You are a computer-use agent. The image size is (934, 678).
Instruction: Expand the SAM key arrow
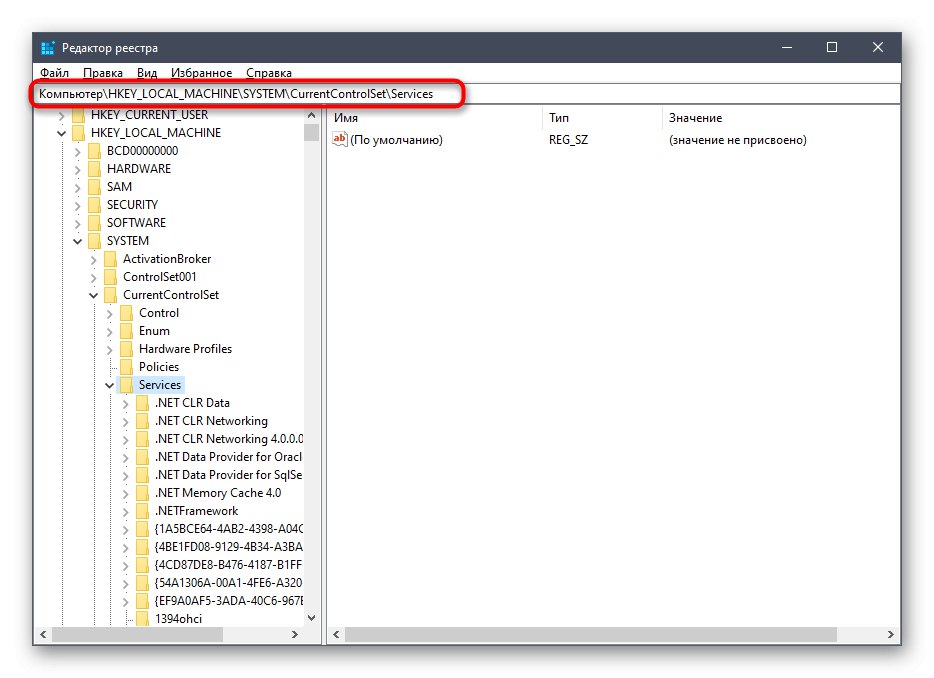point(77,188)
